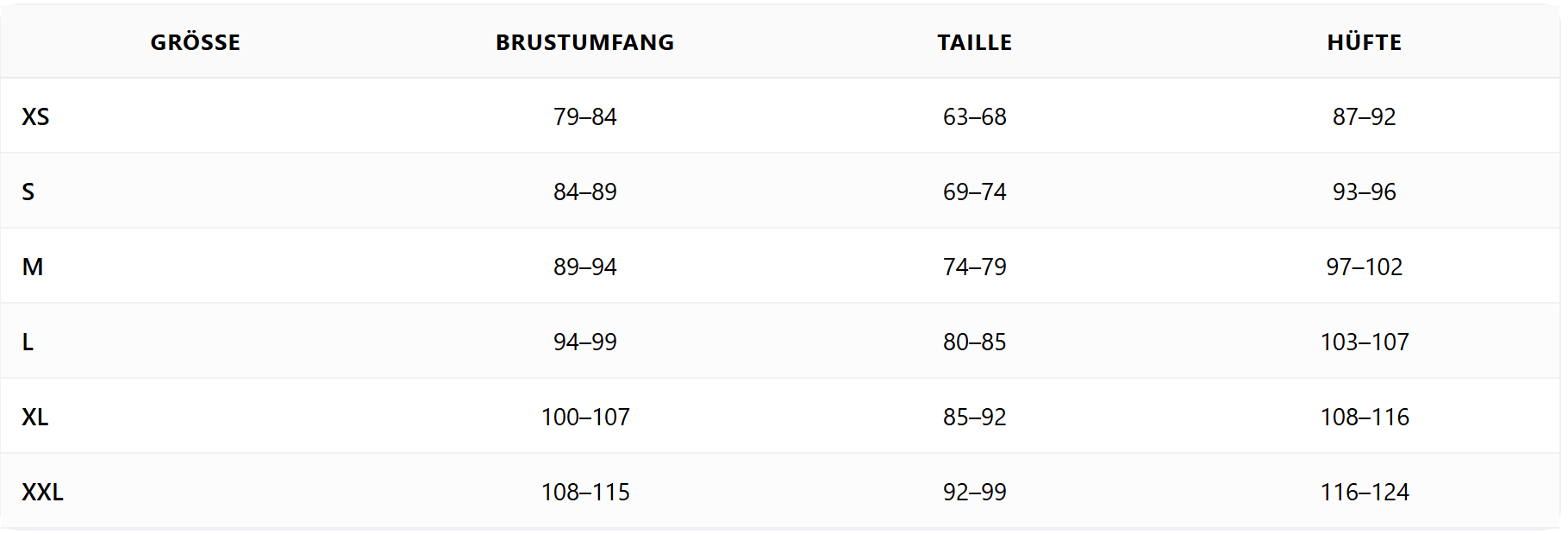Select the 93–96 Hüfte cell
This screenshot has width=1568, height=534.
pos(1364,192)
